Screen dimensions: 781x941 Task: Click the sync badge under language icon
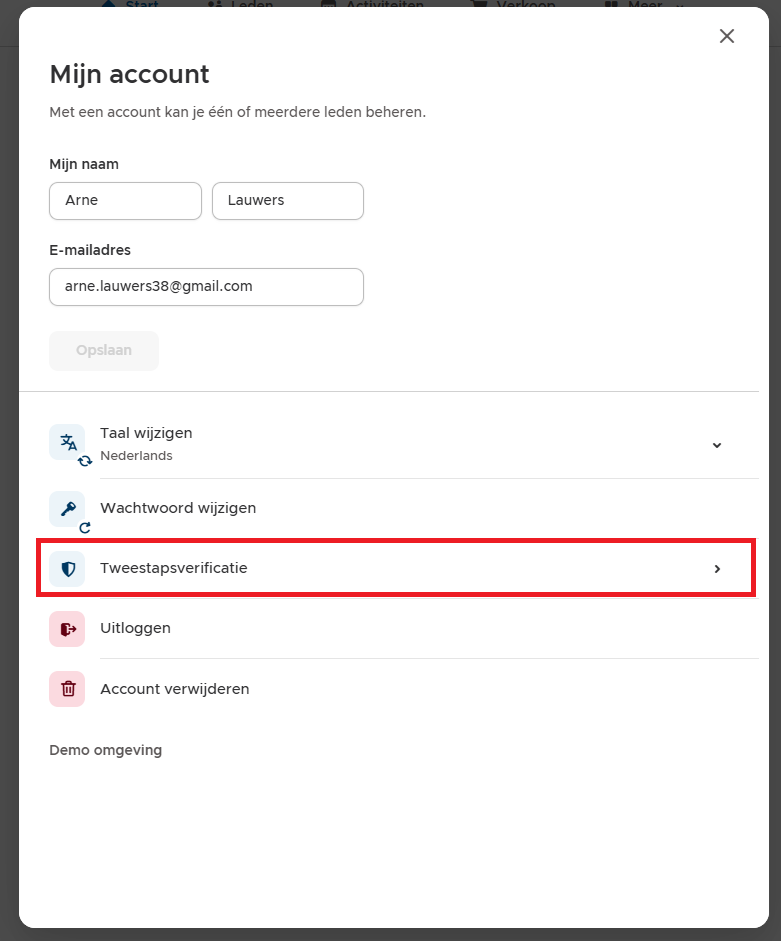tap(85, 461)
